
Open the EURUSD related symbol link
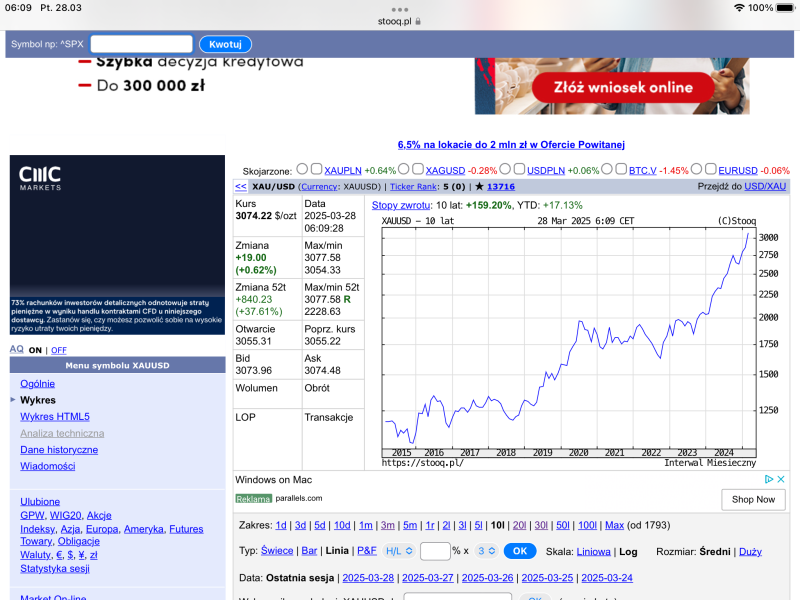tap(738, 170)
